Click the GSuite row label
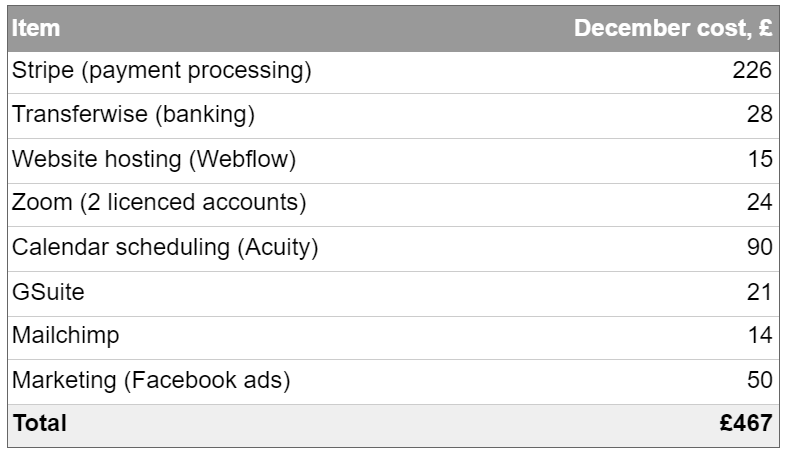This screenshot has width=790, height=452. [48, 292]
